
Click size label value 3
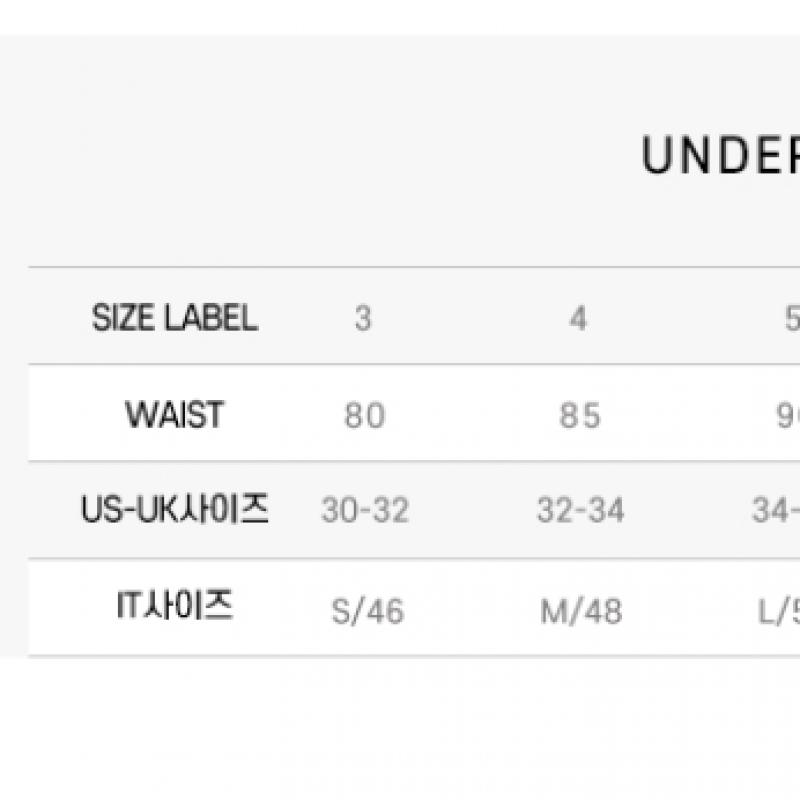click(x=363, y=319)
